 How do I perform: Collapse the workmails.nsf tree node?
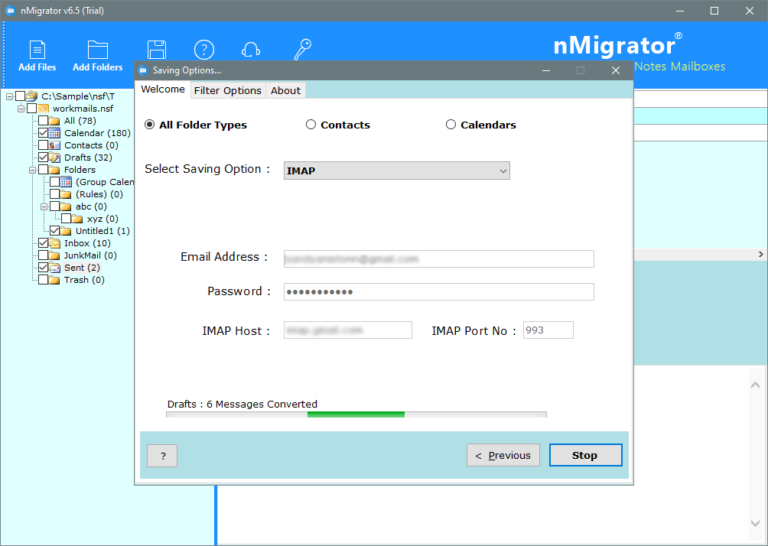[21, 109]
